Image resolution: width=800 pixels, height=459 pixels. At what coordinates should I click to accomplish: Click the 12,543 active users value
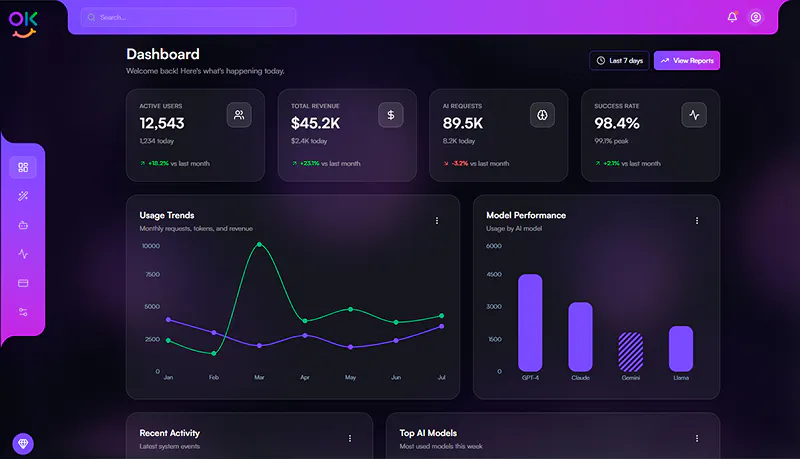pyautogui.click(x=162, y=123)
